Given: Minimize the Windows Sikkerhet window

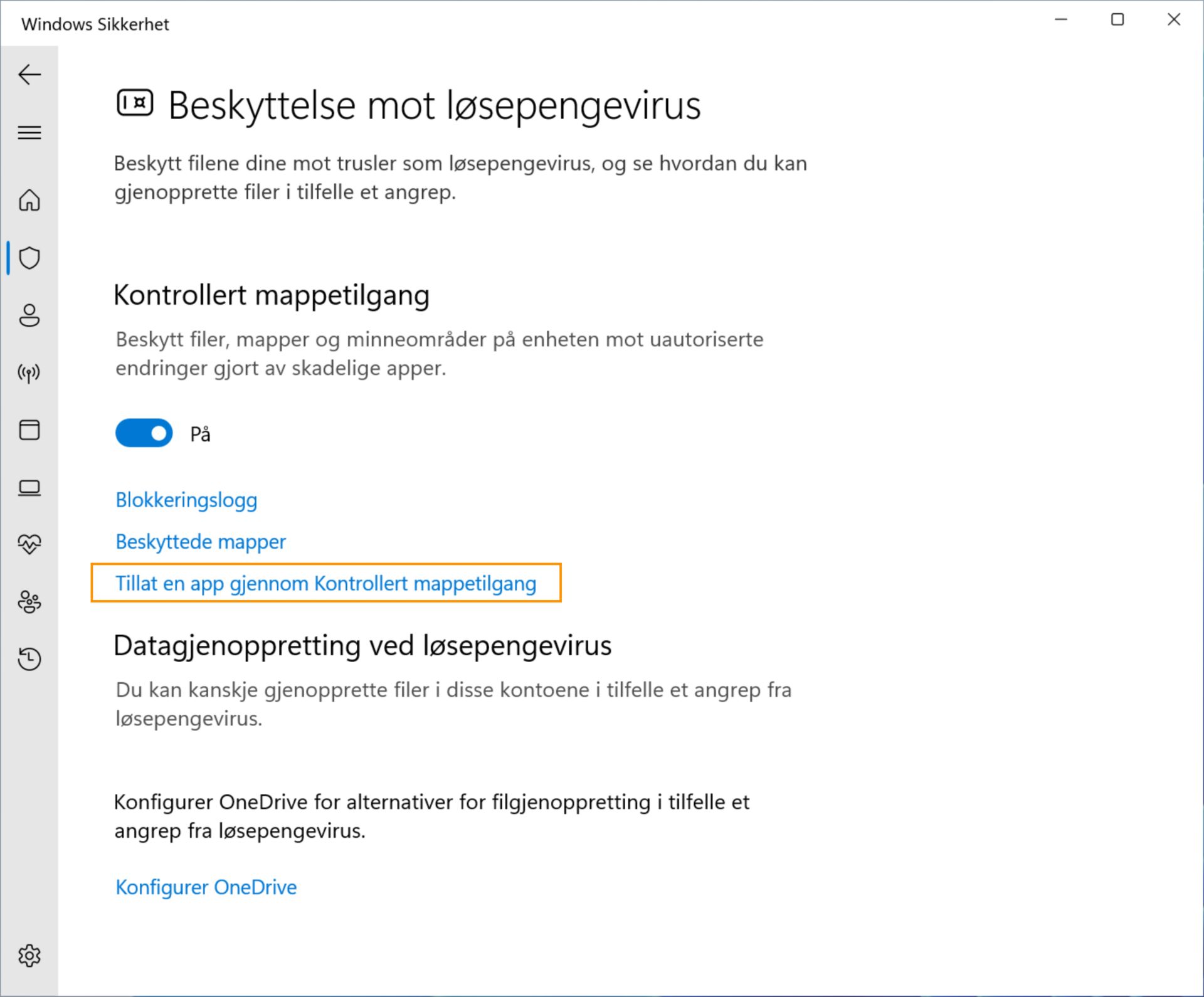Looking at the screenshot, I should 1061,20.
